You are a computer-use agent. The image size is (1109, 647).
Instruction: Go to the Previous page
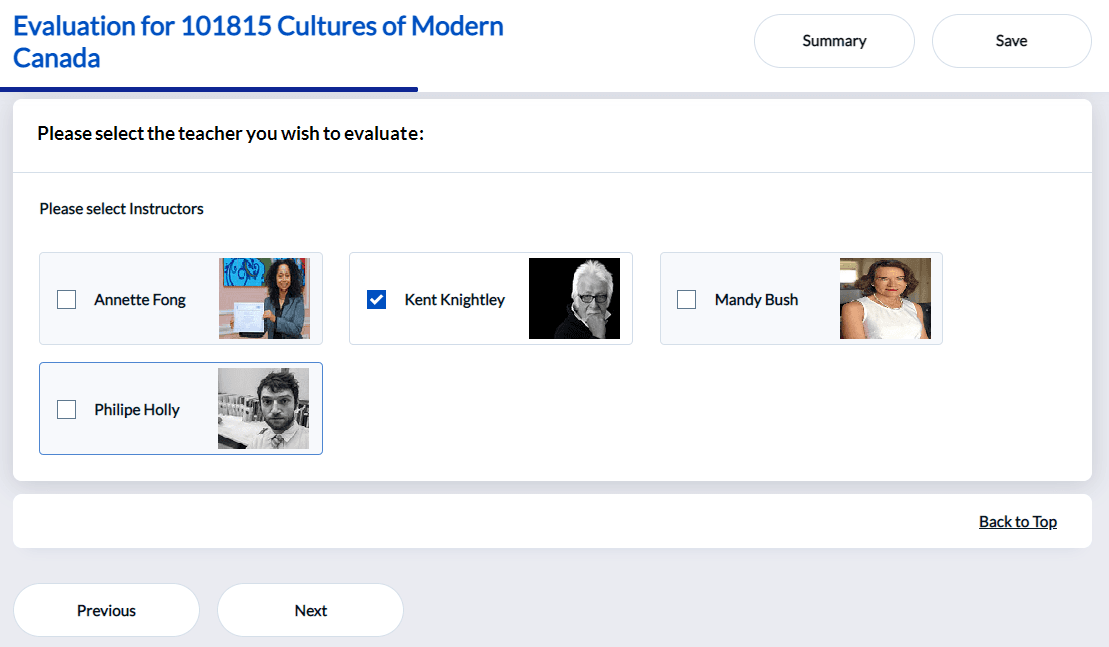tap(106, 610)
